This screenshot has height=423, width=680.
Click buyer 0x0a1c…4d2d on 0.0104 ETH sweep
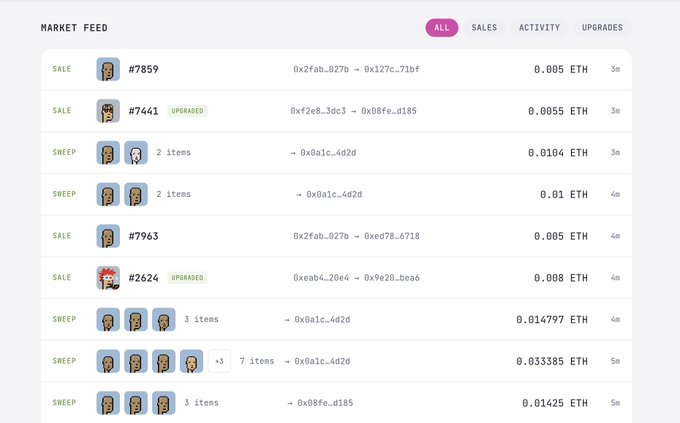(328, 153)
